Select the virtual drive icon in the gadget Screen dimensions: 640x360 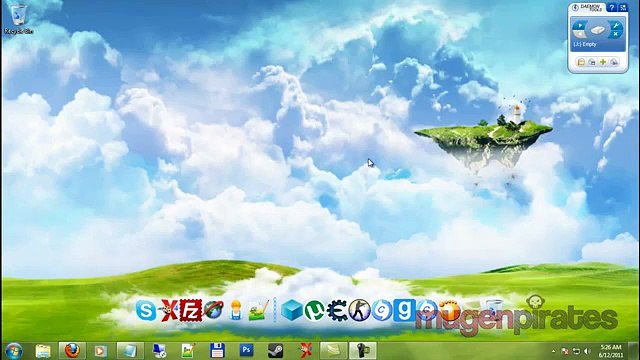point(598,30)
